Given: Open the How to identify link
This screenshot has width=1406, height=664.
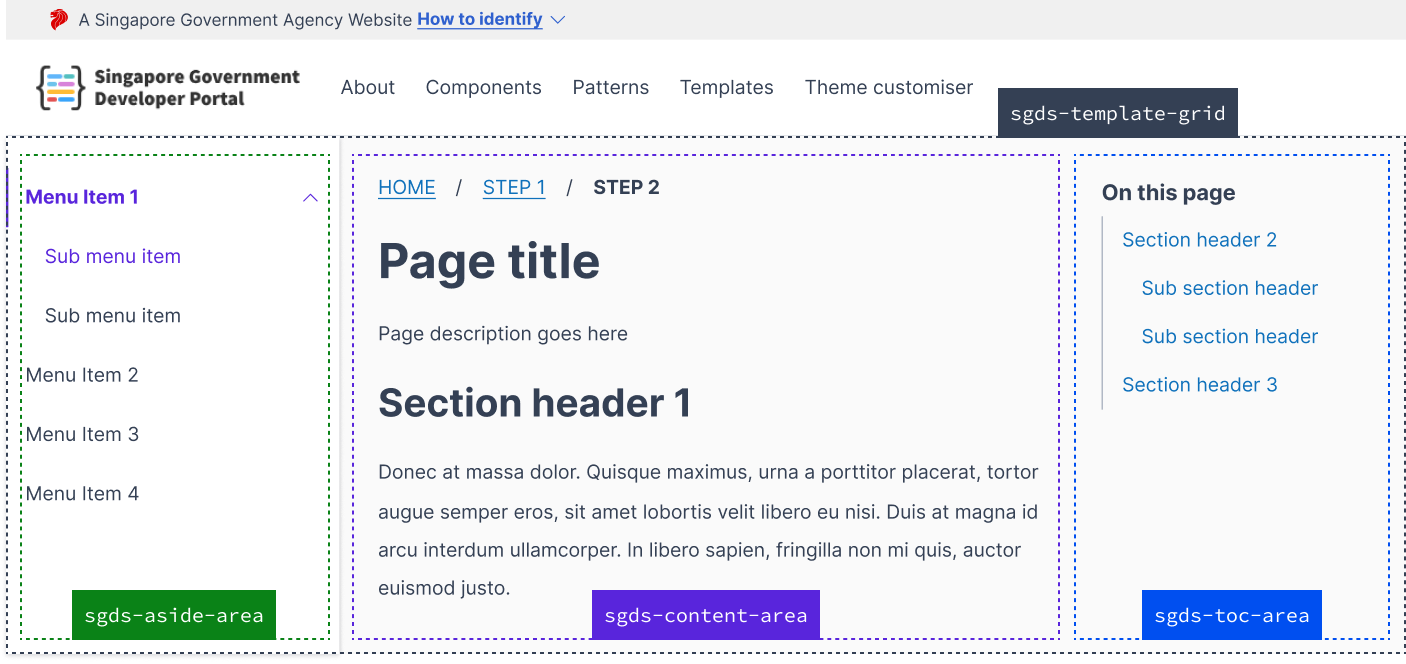Looking at the screenshot, I should (x=480, y=19).
